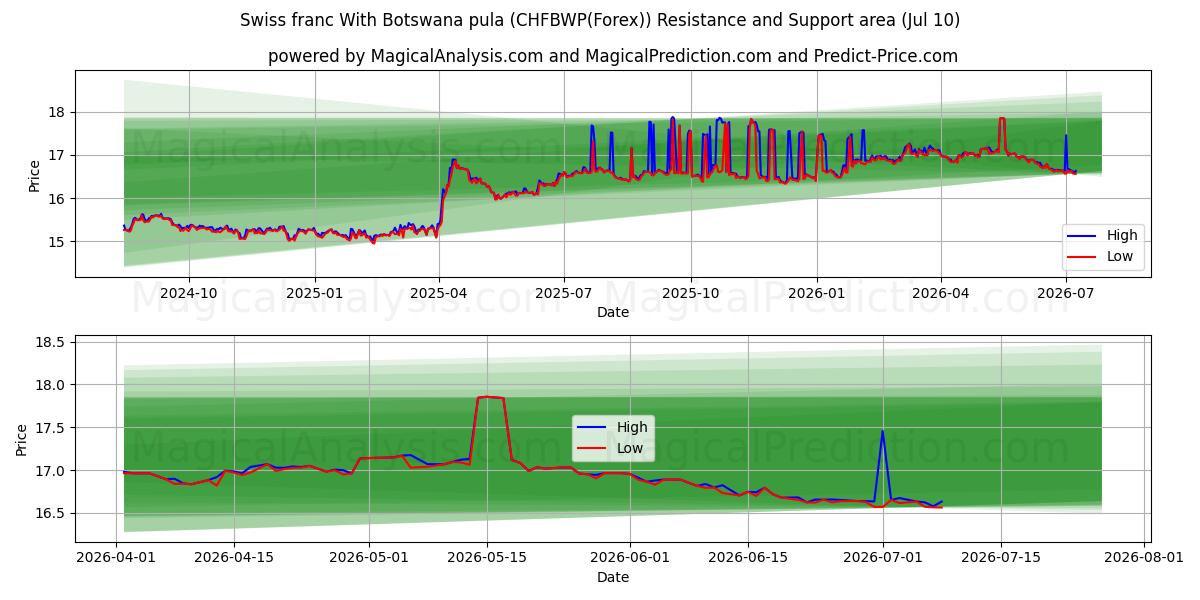Click the '2024-10' tick label
Image resolution: width=1200 pixels, height=600 pixels.
[189, 293]
